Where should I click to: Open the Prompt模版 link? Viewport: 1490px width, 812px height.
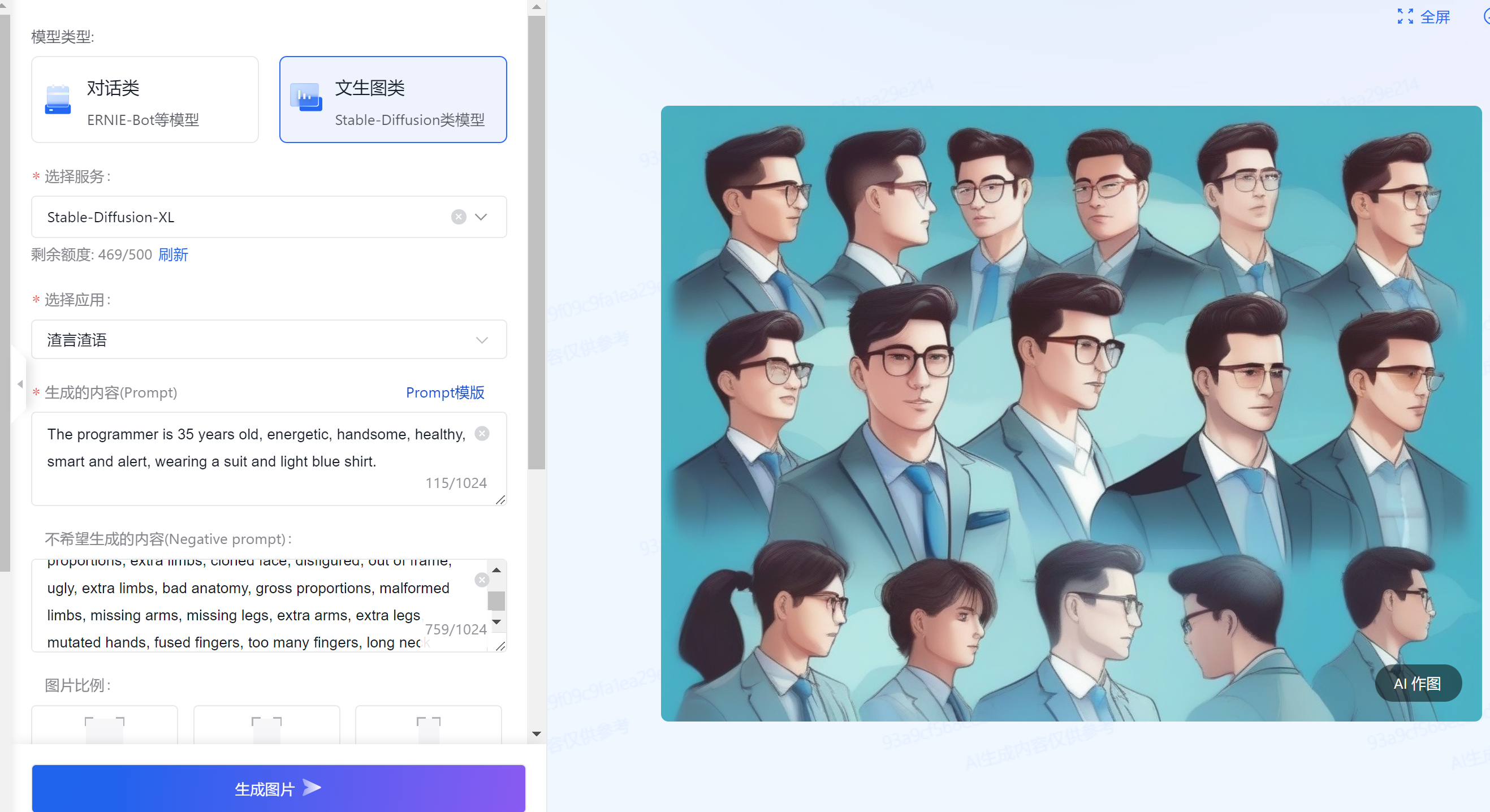click(445, 392)
